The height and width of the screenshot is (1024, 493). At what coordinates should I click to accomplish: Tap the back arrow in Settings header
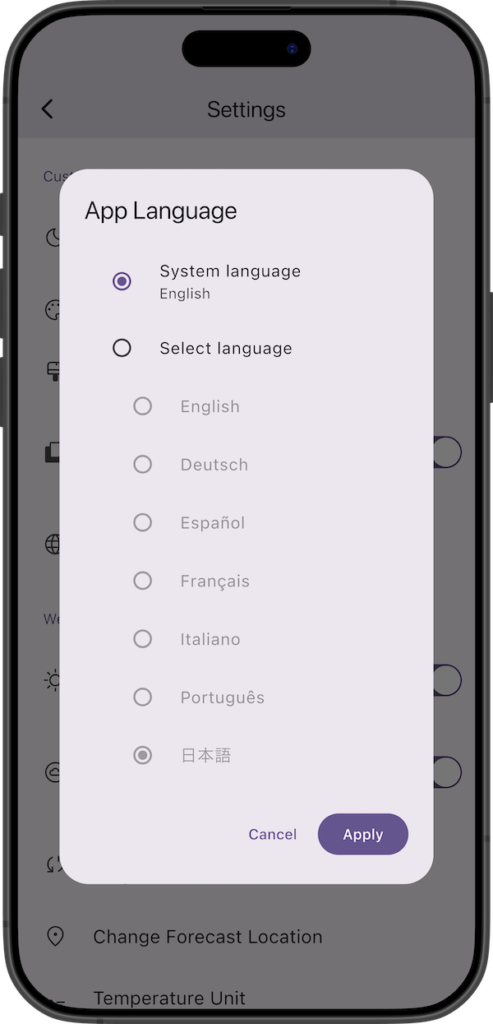point(47,109)
